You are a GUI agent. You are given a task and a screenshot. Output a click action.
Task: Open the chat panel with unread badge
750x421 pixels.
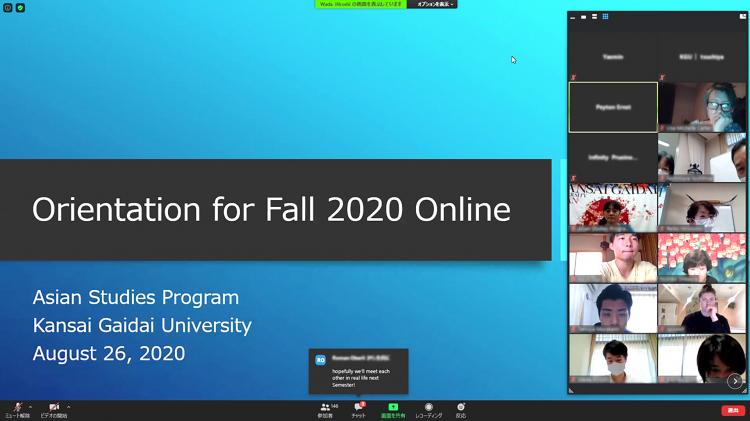click(x=359, y=410)
